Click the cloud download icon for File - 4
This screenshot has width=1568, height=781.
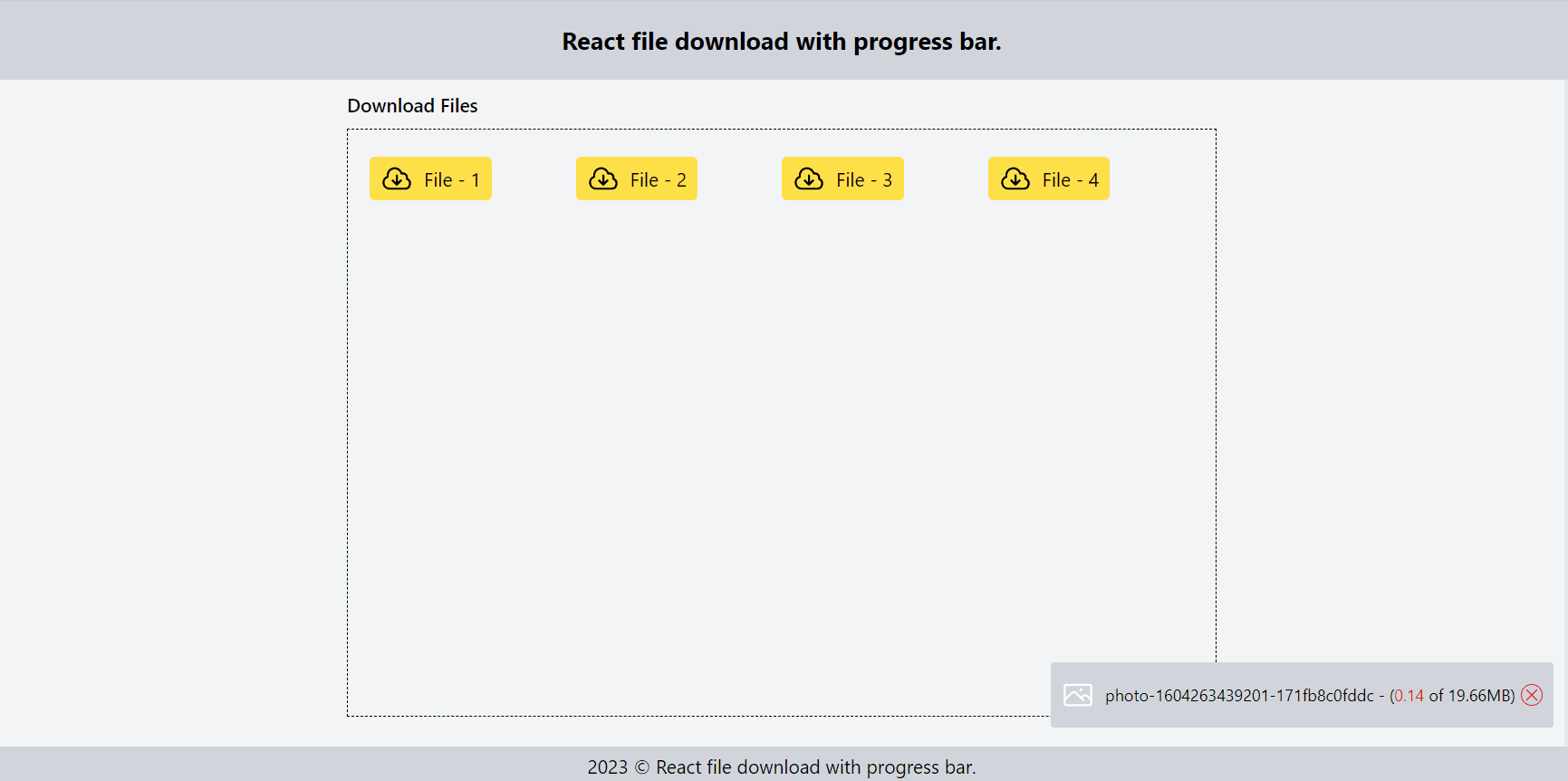point(1015,178)
